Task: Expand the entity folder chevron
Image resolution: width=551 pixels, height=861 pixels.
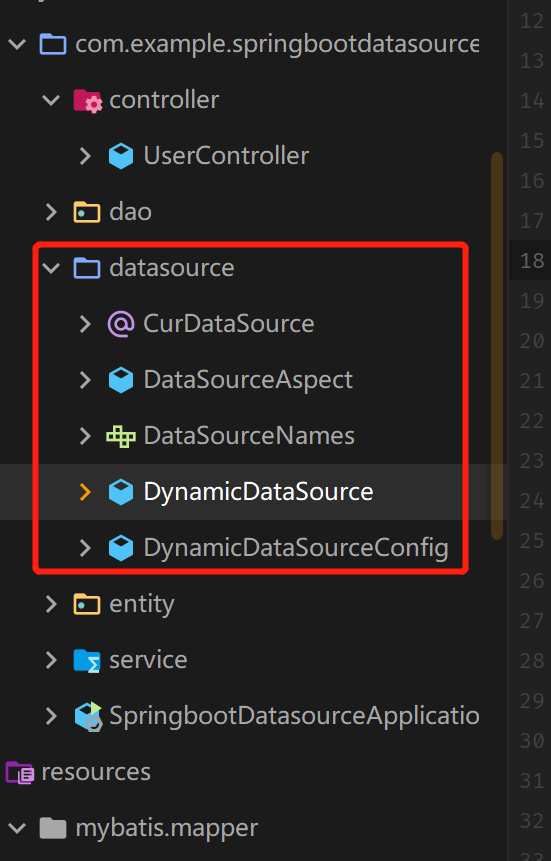Action: point(51,604)
